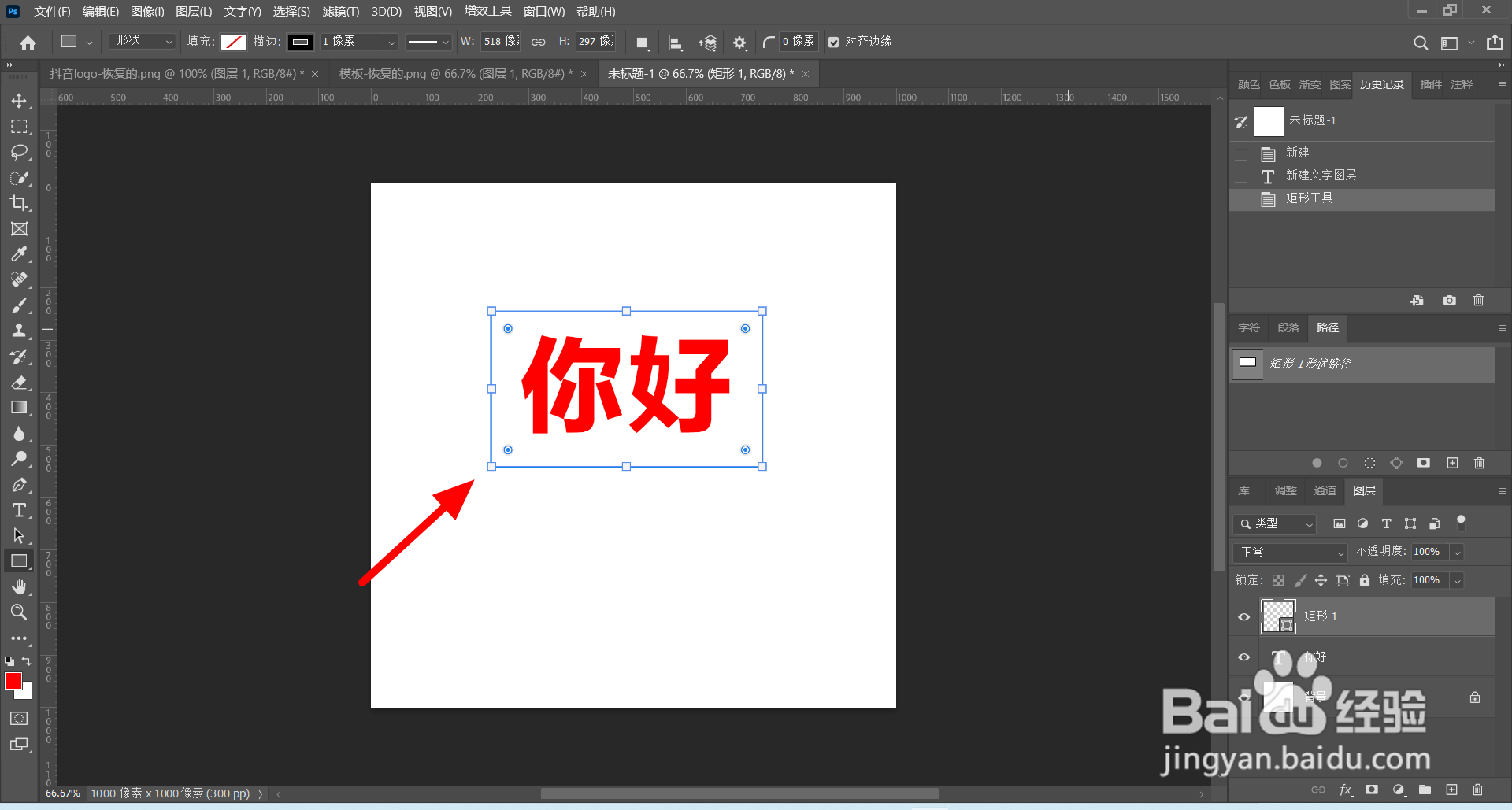Open path arrangement icon in options bar
The image size is (1512, 810).
tap(707, 43)
